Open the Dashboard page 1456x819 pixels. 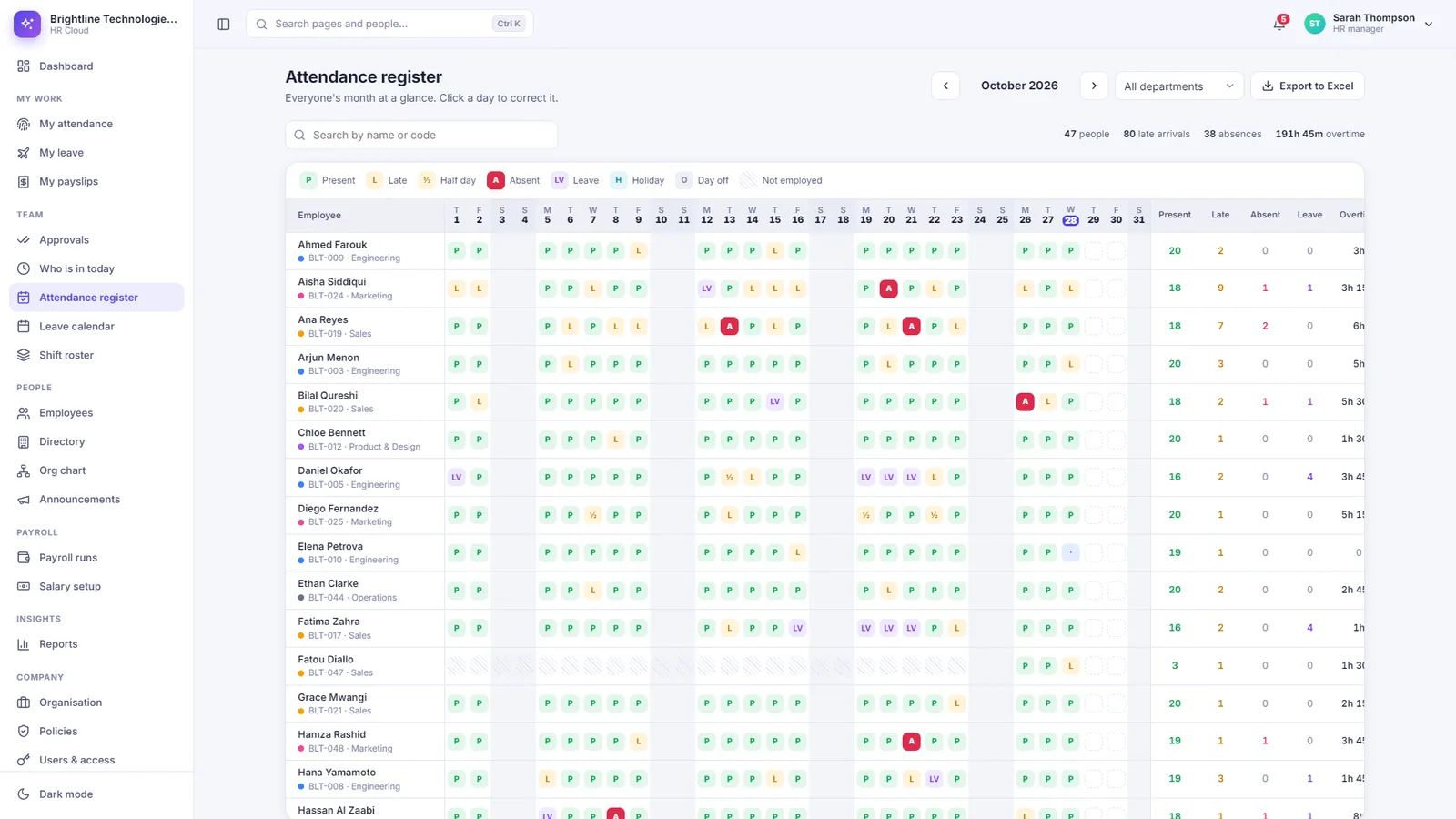[96, 66]
